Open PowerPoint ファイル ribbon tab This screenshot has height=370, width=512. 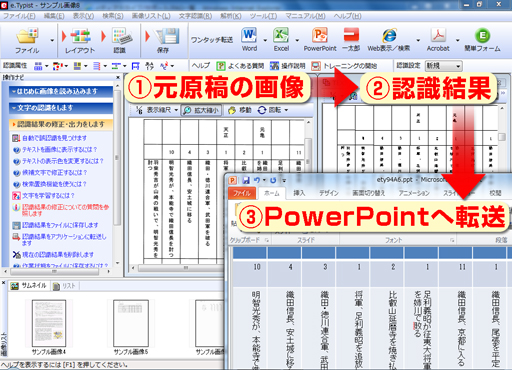coord(242,193)
